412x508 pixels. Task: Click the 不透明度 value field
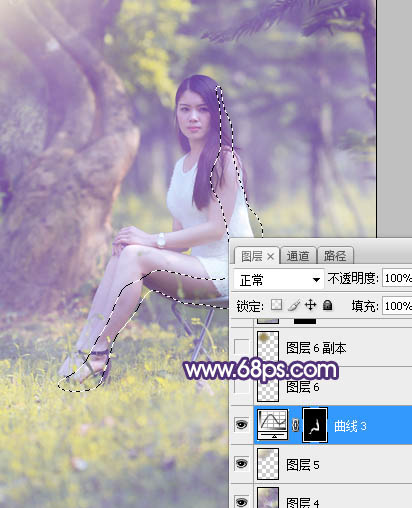click(x=397, y=278)
